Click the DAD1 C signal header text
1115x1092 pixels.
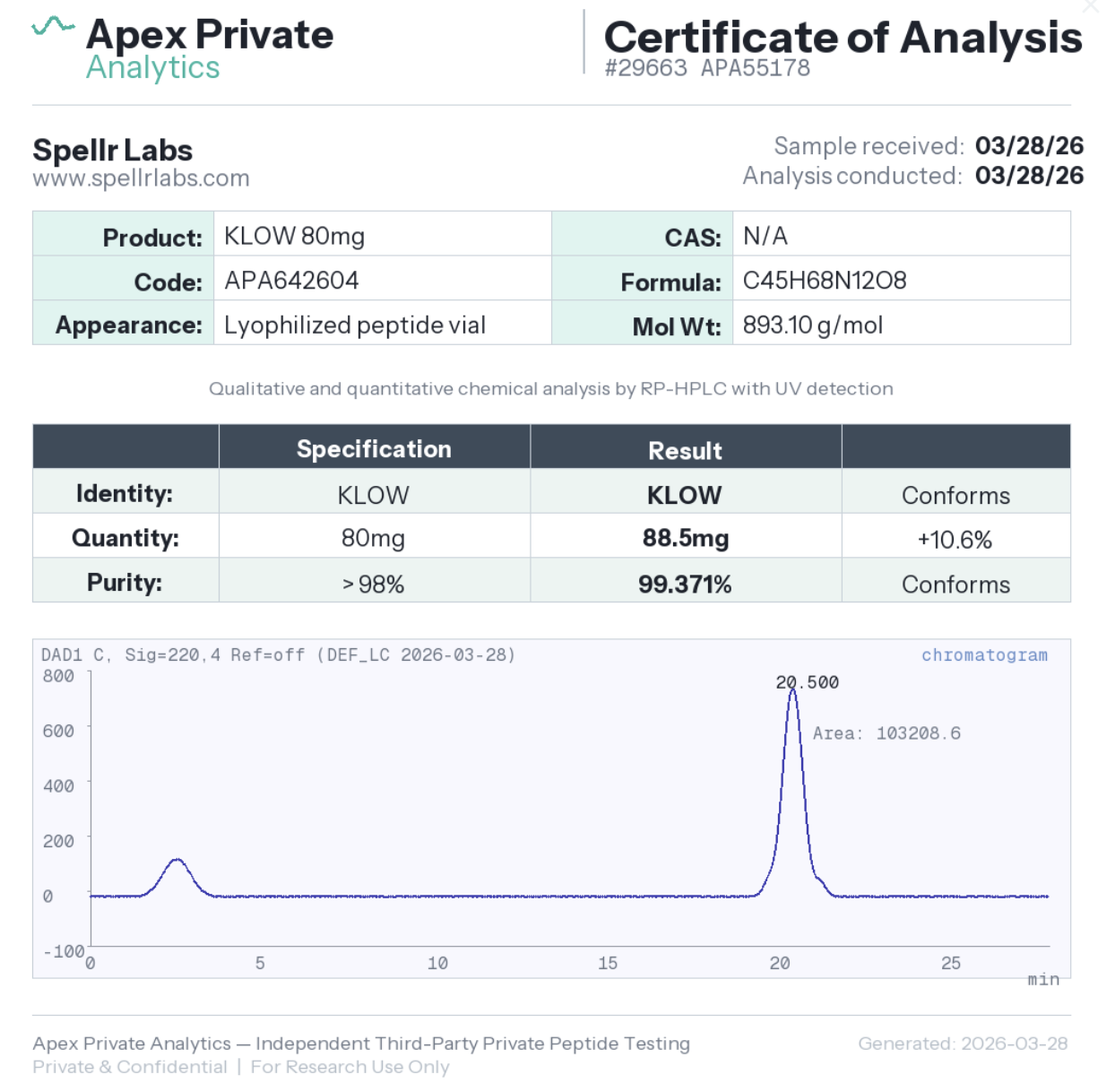[x=278, y=655]
